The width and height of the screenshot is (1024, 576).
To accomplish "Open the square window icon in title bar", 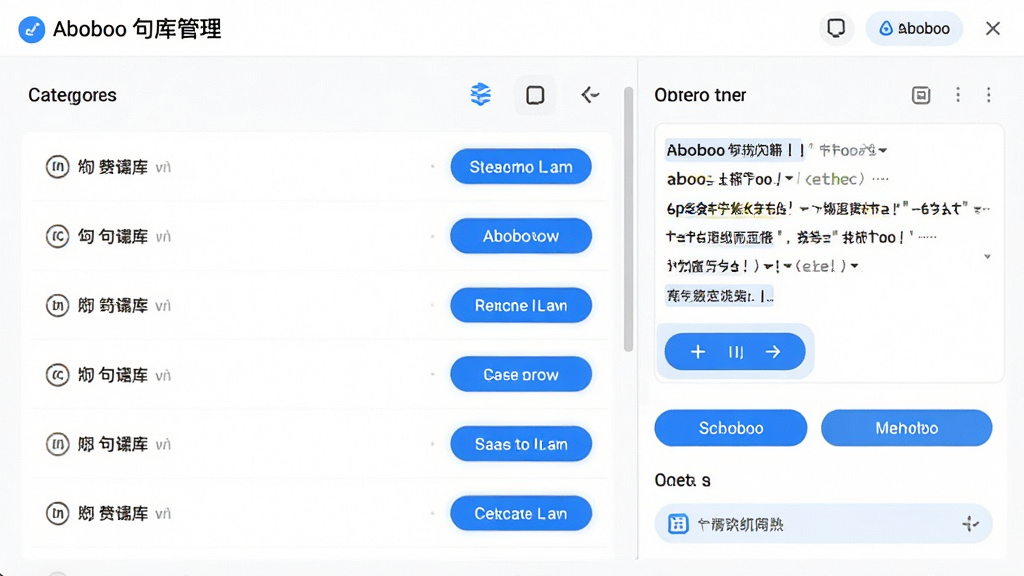I will (836, 28).
